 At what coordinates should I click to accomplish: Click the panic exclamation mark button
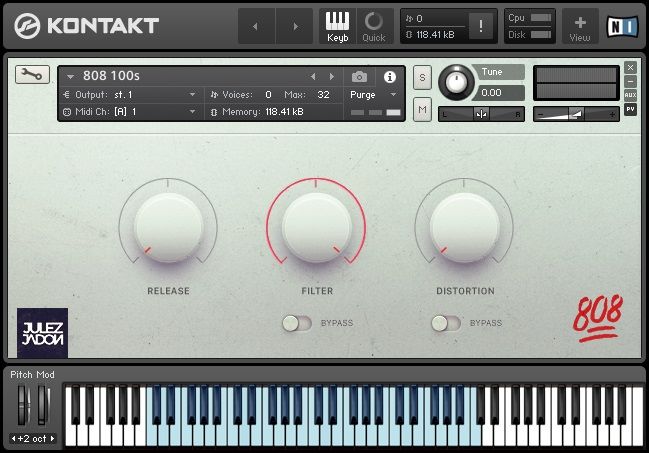click(x=482, y=27)
